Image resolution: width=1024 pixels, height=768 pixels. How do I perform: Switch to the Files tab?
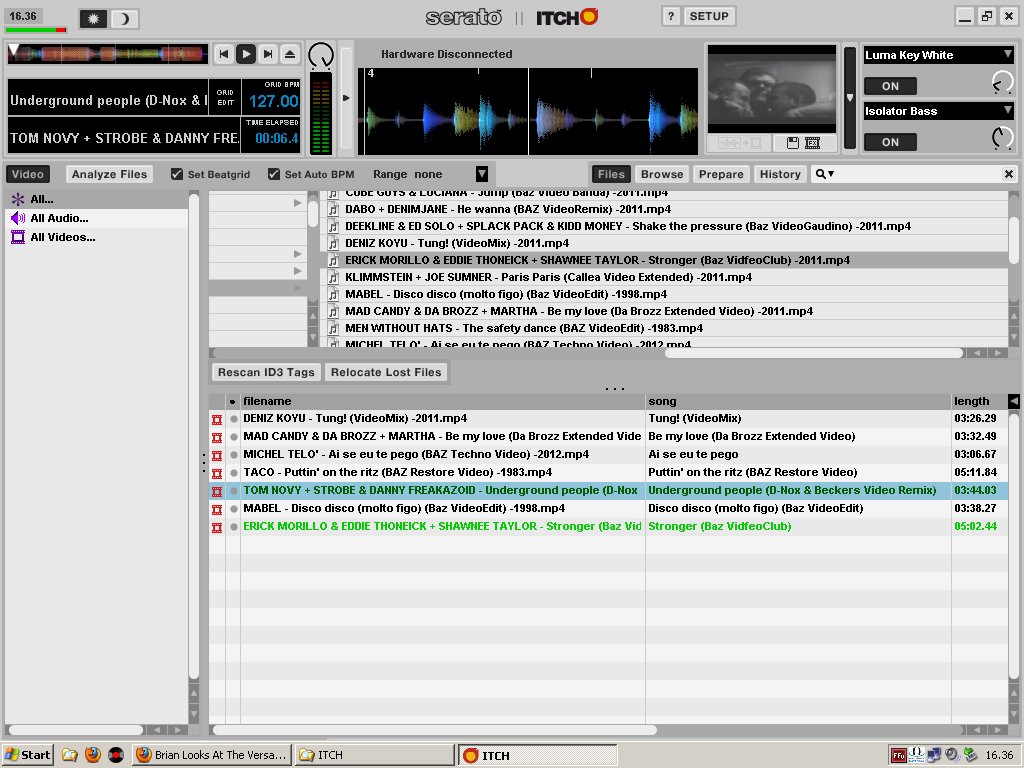611,174
